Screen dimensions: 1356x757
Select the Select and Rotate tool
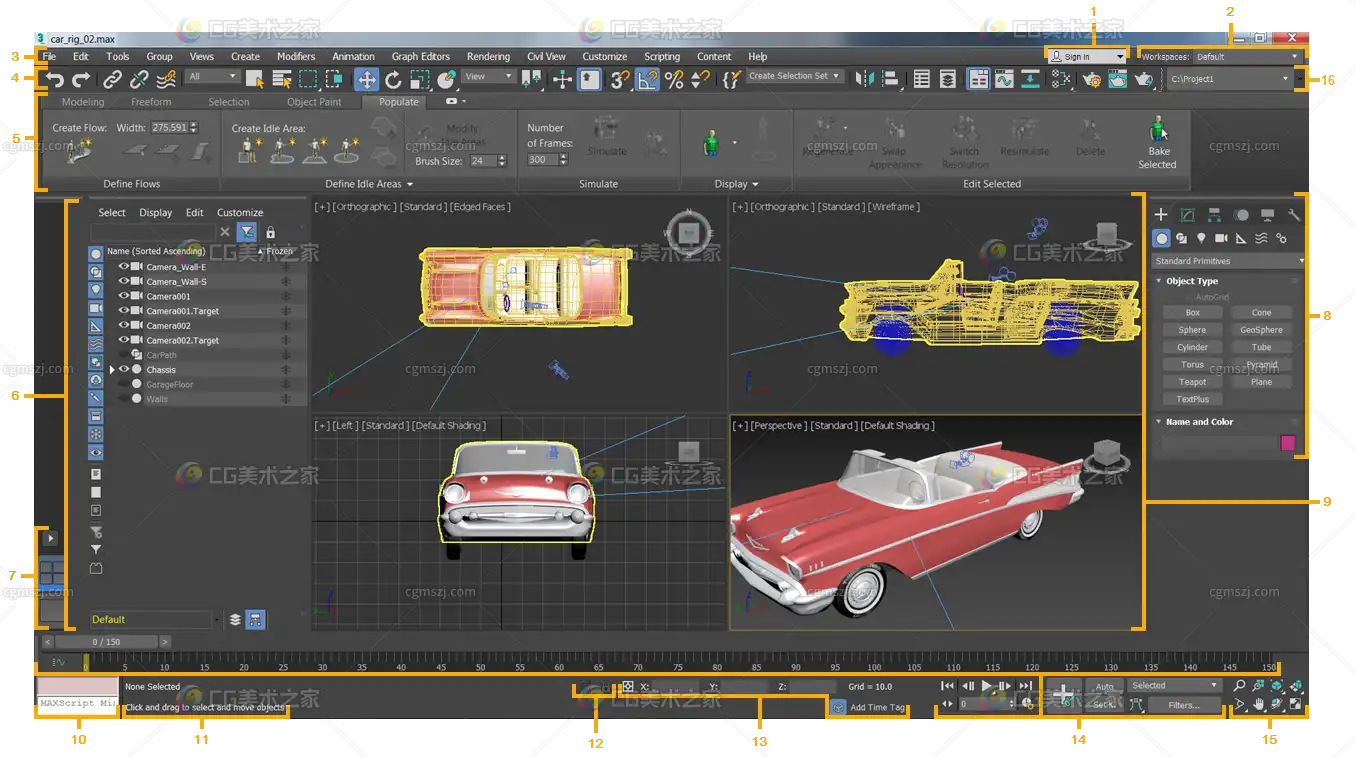click(x=393, y=80)
